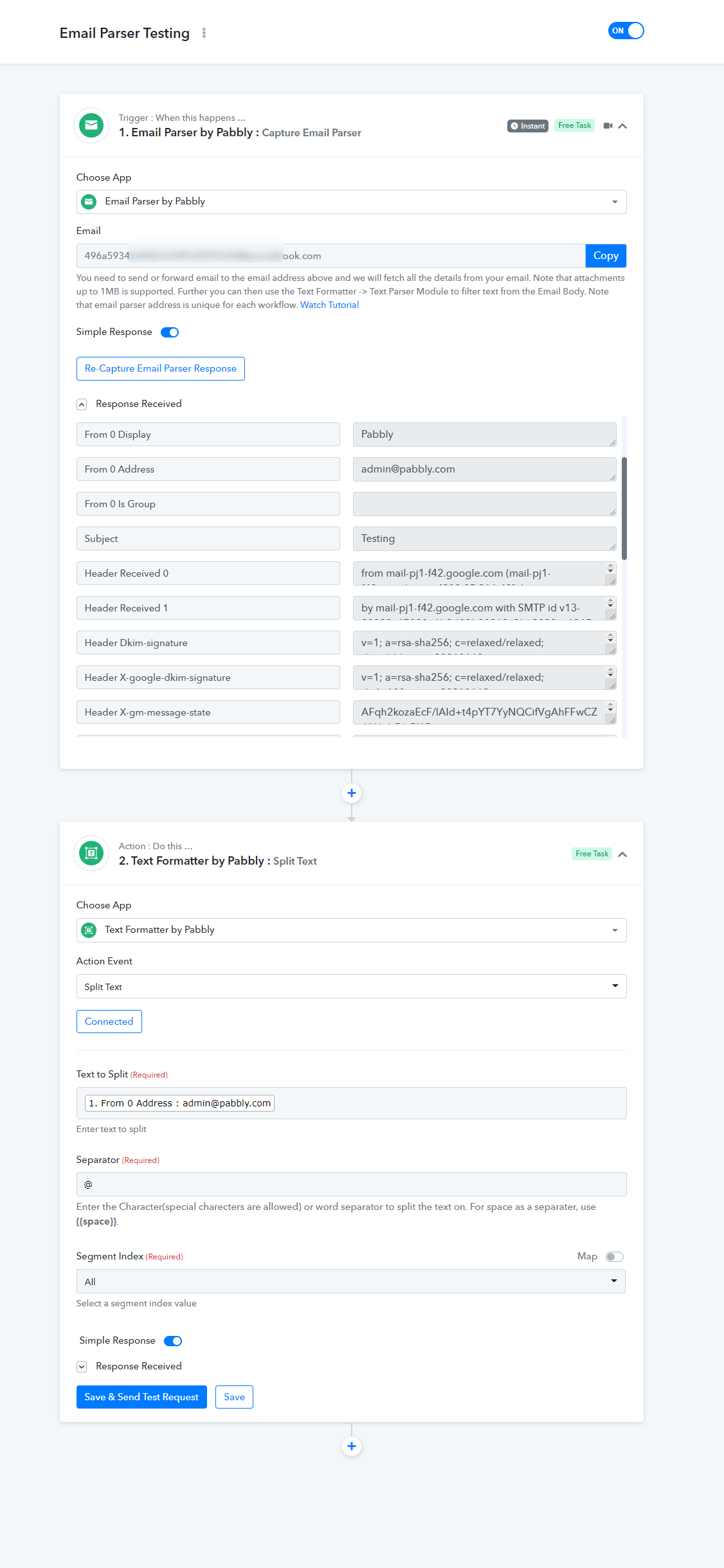The width and height of the screenshot is (724, 1568).
Task: Add a step between trigger and action
Action: pyautogui.click(x=352, y=793)
